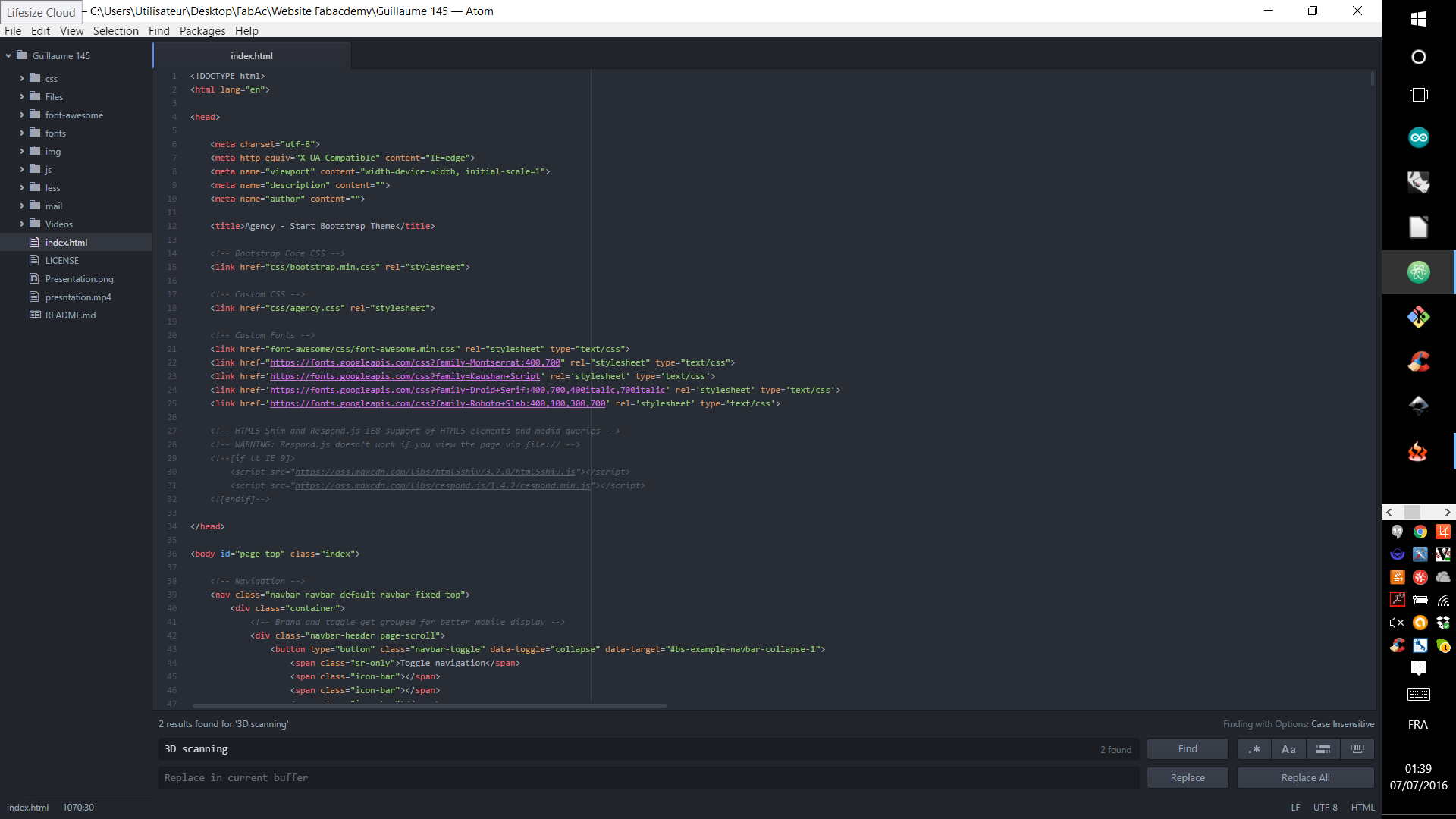Switch to the index.html tab
This screenshot has width=1456, height=819.
(252, 56)
